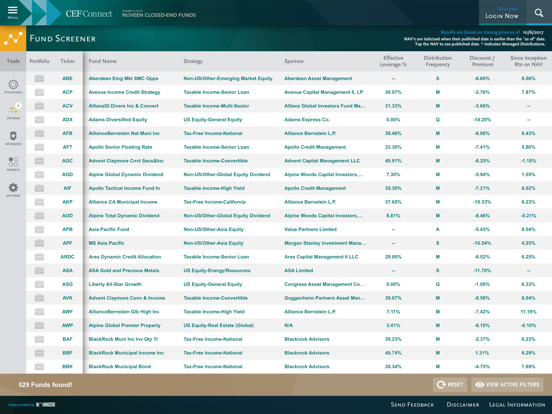This screenshot has width=552, height=414.
Task: Open the Sponsors tool icon
Action: pos(13,138)
